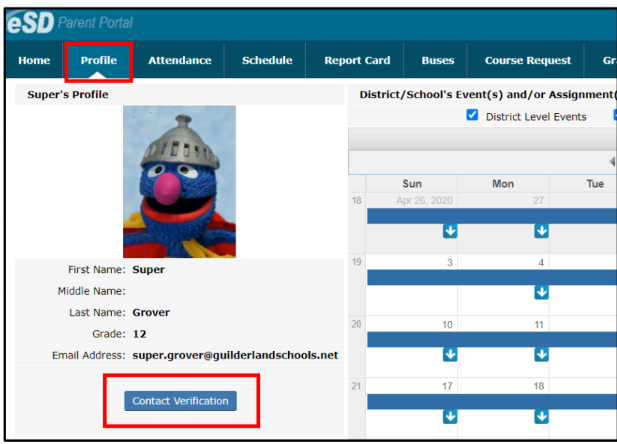Click the first name value Super
Image resolution: width=617 pixels, height=444 pixels.
[x=148, y=270]
